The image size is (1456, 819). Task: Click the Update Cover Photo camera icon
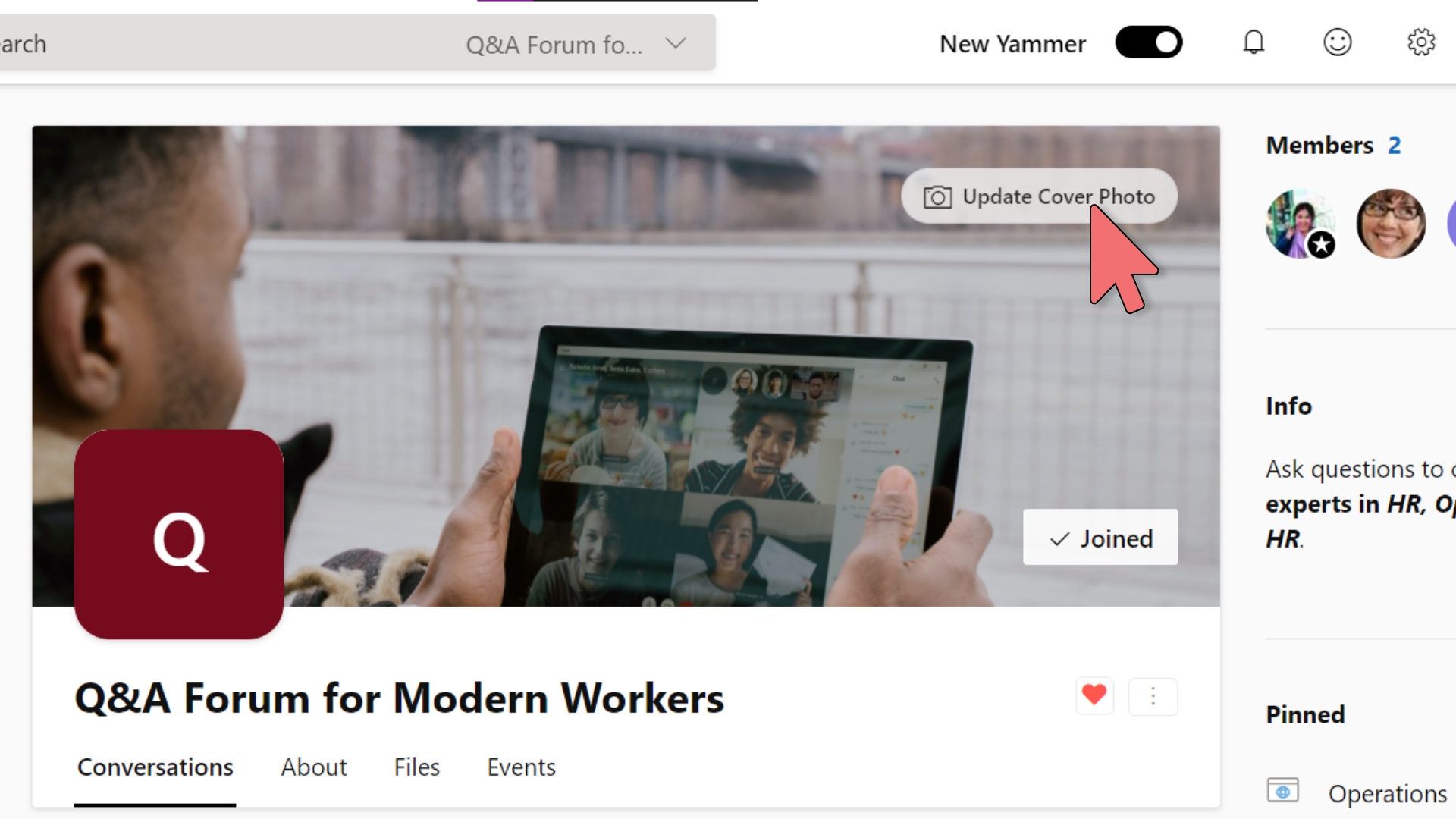click(936, 197)
